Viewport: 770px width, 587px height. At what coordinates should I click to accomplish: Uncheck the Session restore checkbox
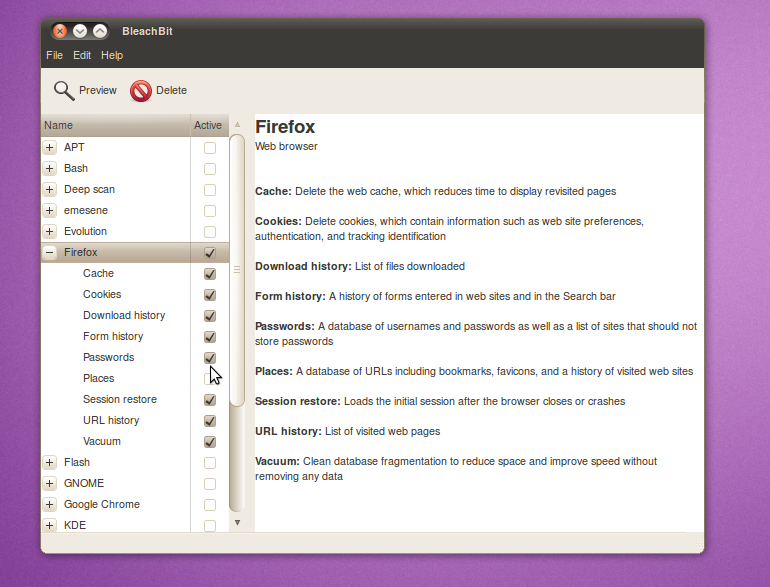pos(210,400)
